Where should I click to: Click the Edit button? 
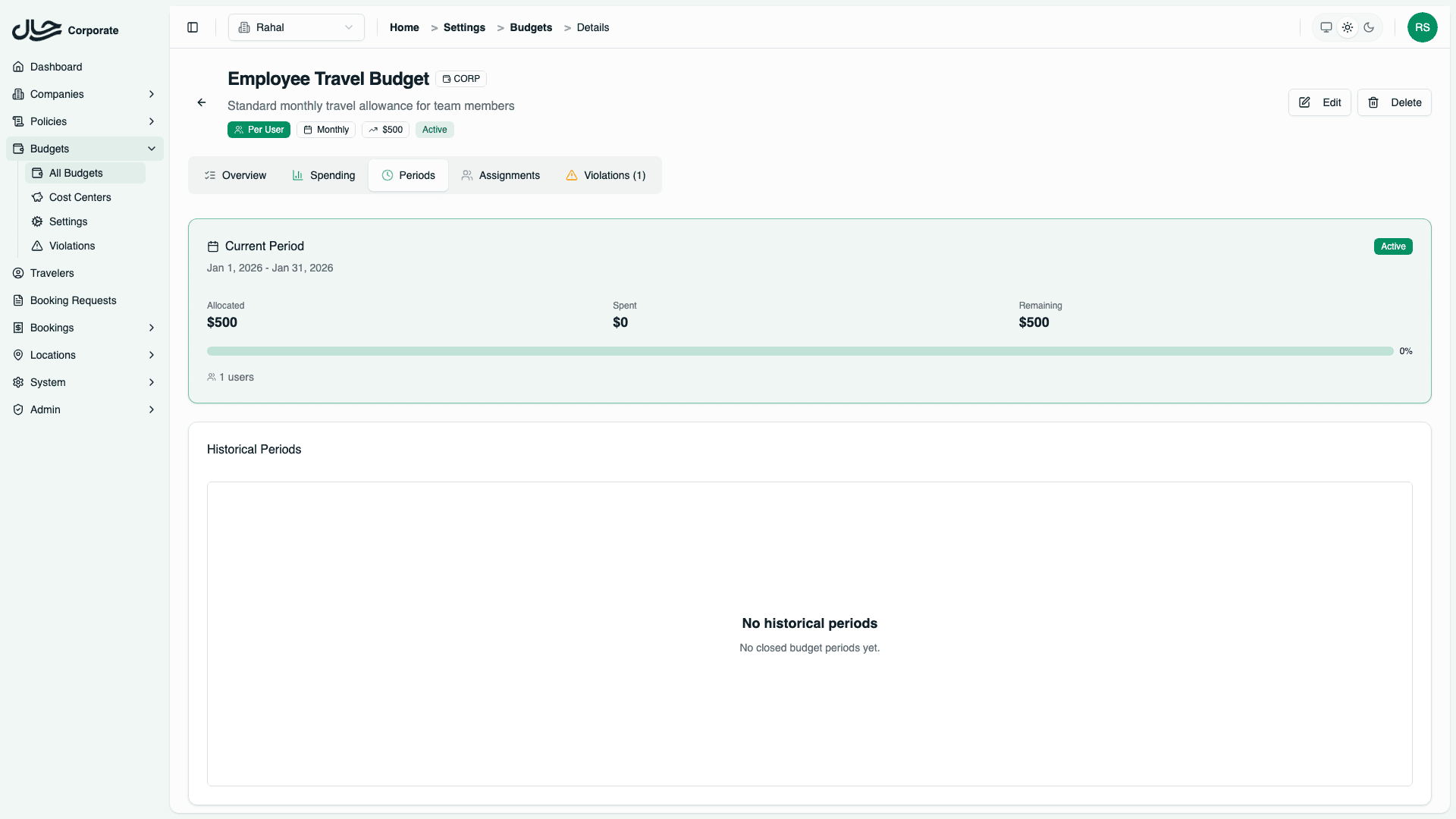coord(1319,102)
